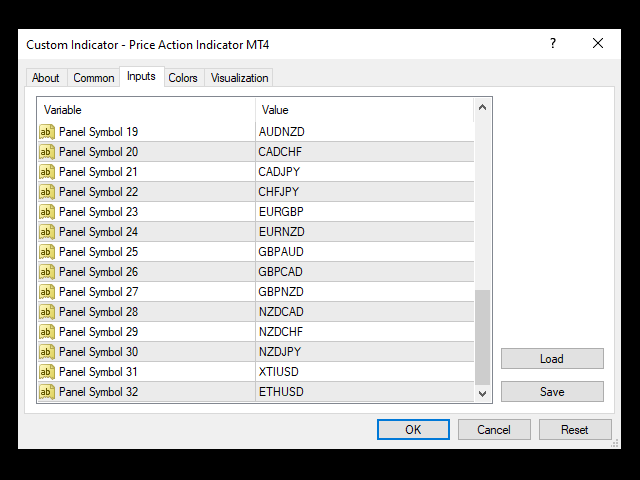Viewport: 640px width, 480px height.
Task: Click the string icon beside Panel Symbol 27
Action: pos(47,292)
